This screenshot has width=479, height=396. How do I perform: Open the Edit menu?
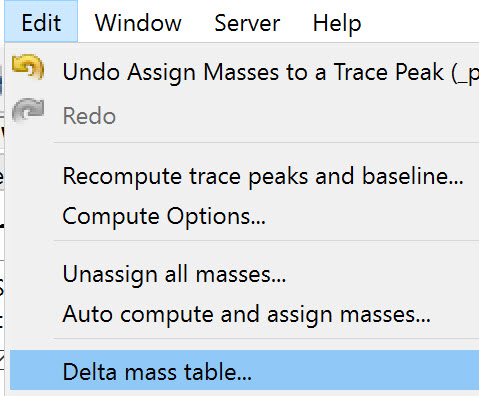click(x=41, y=22)
